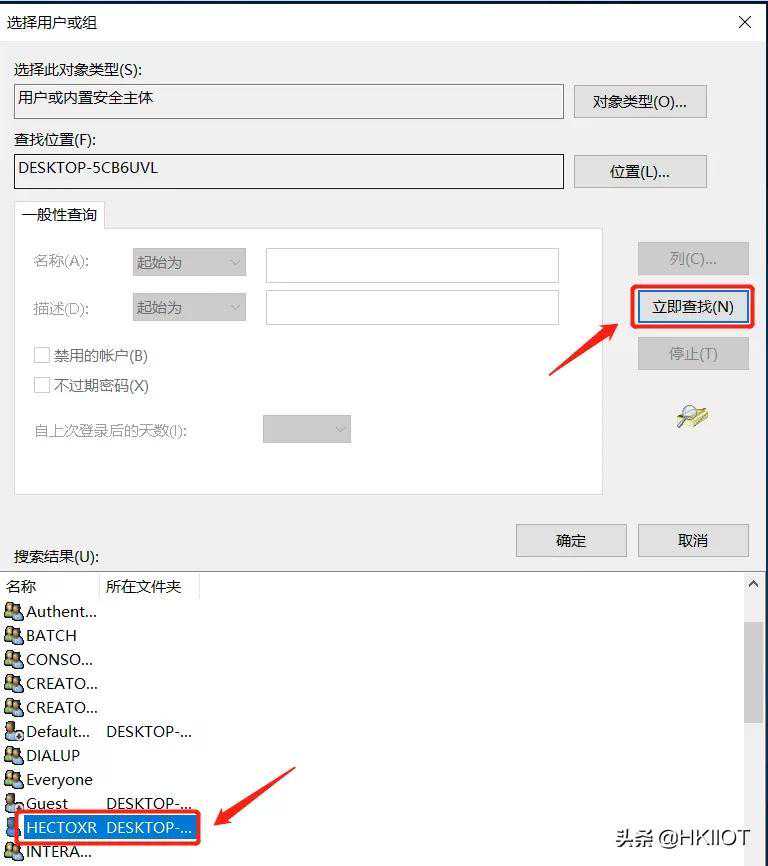Click the Default... account icon

click(14, 731)
